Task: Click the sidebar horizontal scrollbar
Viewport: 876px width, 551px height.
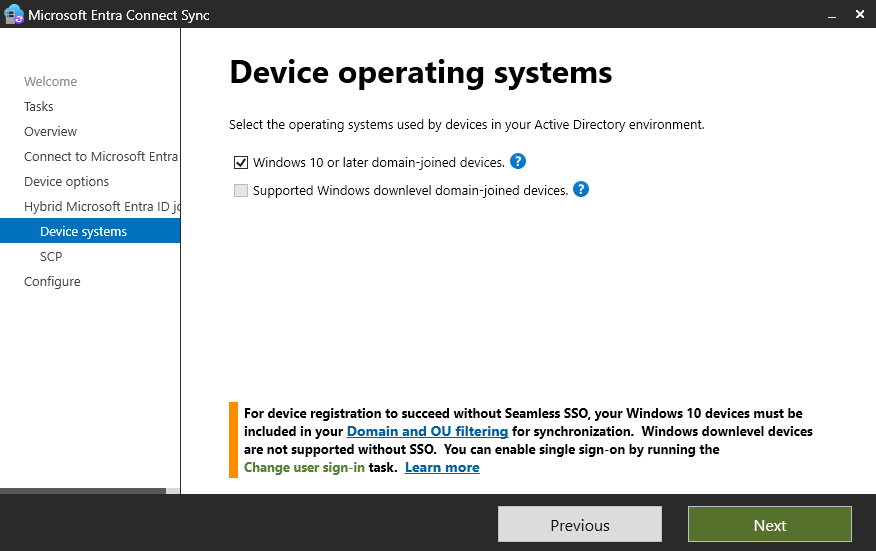Action: (x=83, y=491)
